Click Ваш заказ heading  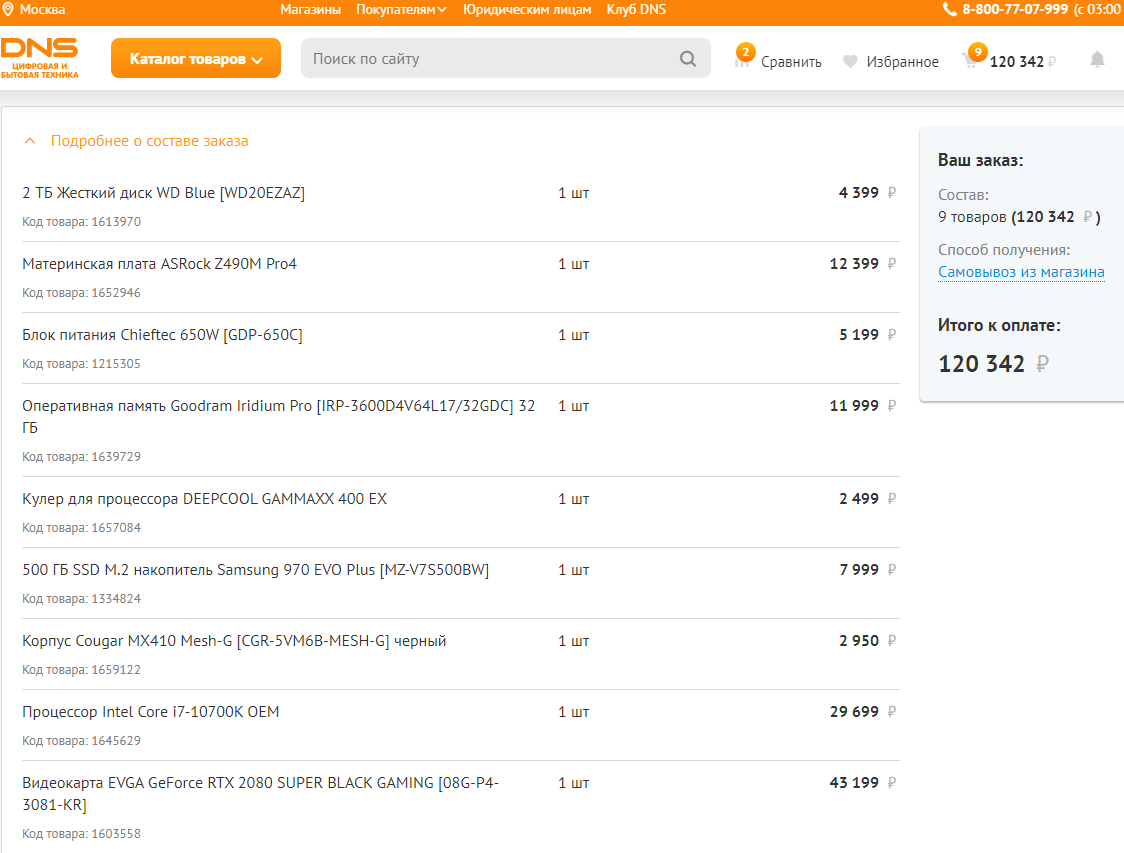pos(980,160)
